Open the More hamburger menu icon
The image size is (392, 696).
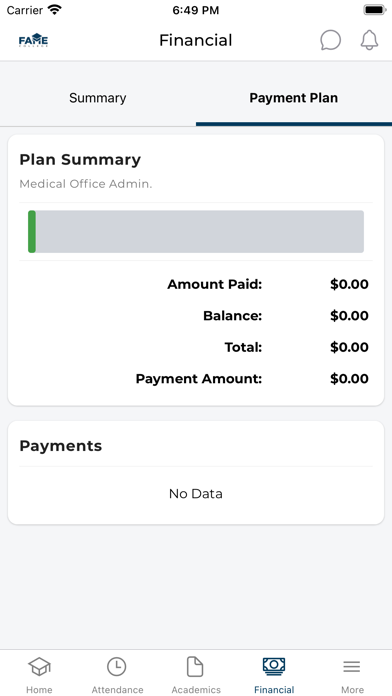(x=352, y=667)
